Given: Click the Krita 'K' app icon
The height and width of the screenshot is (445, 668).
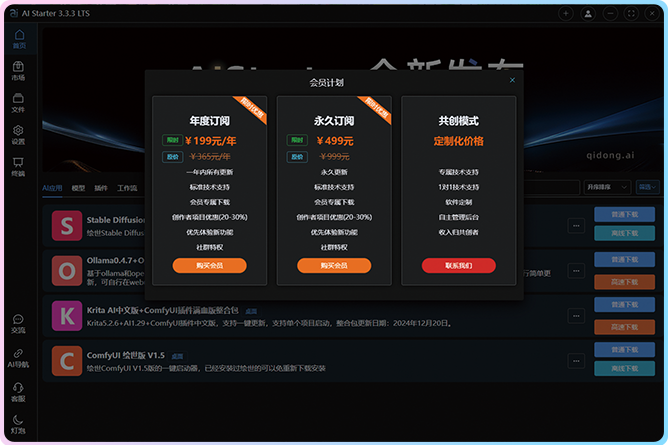Looking at the screenshot, I should [67, 316].
